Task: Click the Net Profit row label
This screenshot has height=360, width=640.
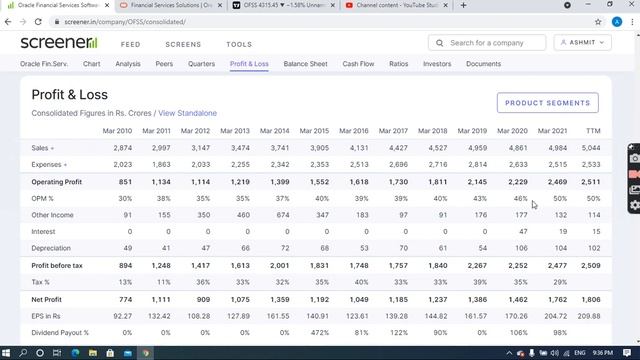Action: coord(47,300)
